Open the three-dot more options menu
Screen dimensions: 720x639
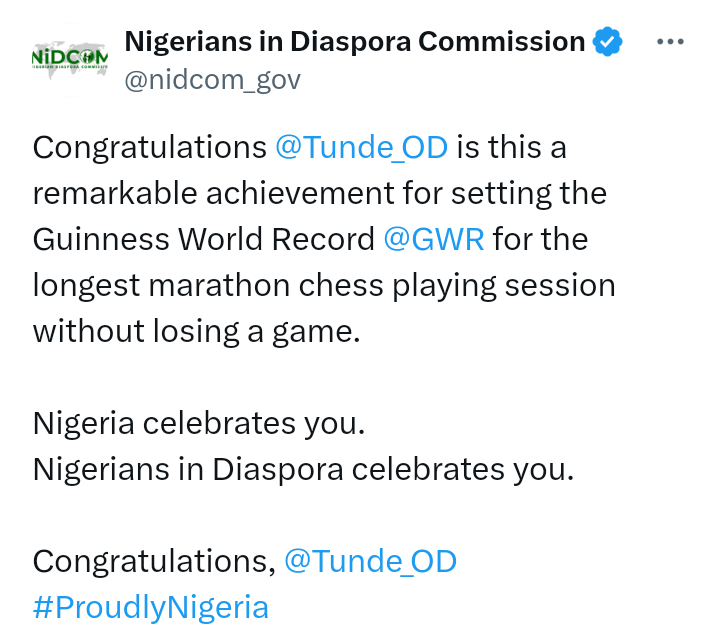pyautogui.click(x=670, y=42)
